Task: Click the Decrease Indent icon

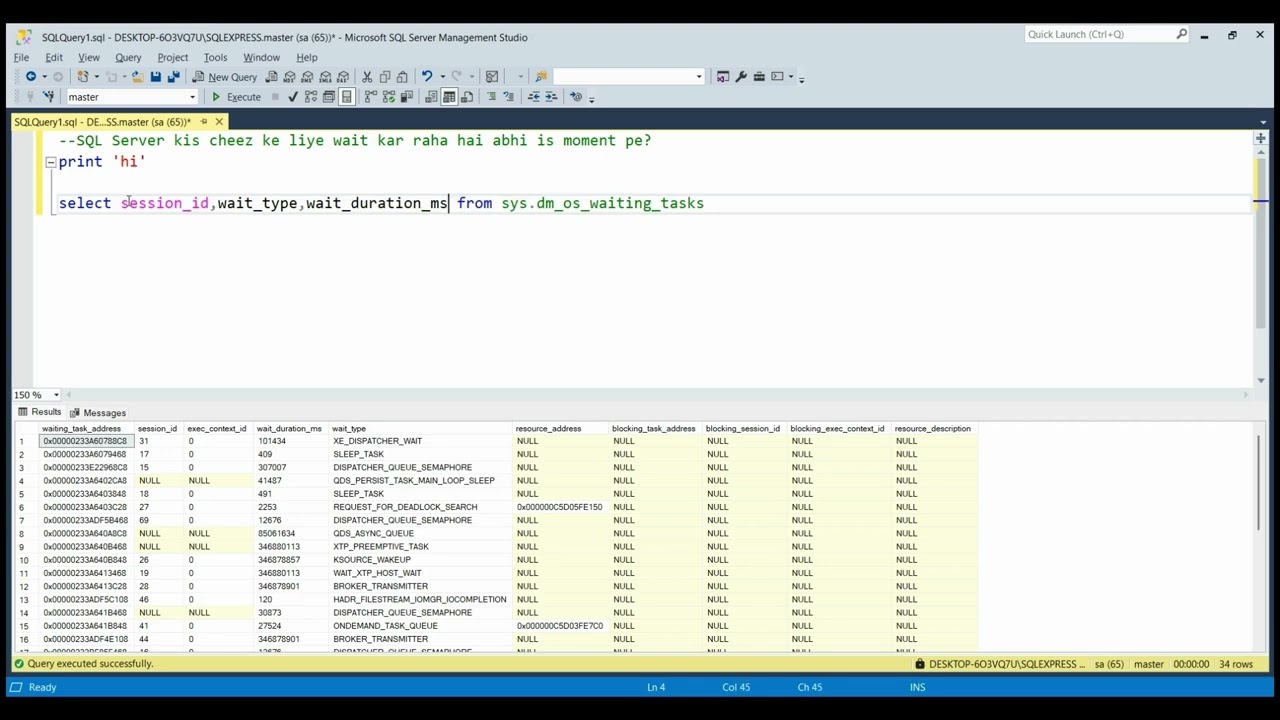Action: pyautogui.click(x=534, y=96)
